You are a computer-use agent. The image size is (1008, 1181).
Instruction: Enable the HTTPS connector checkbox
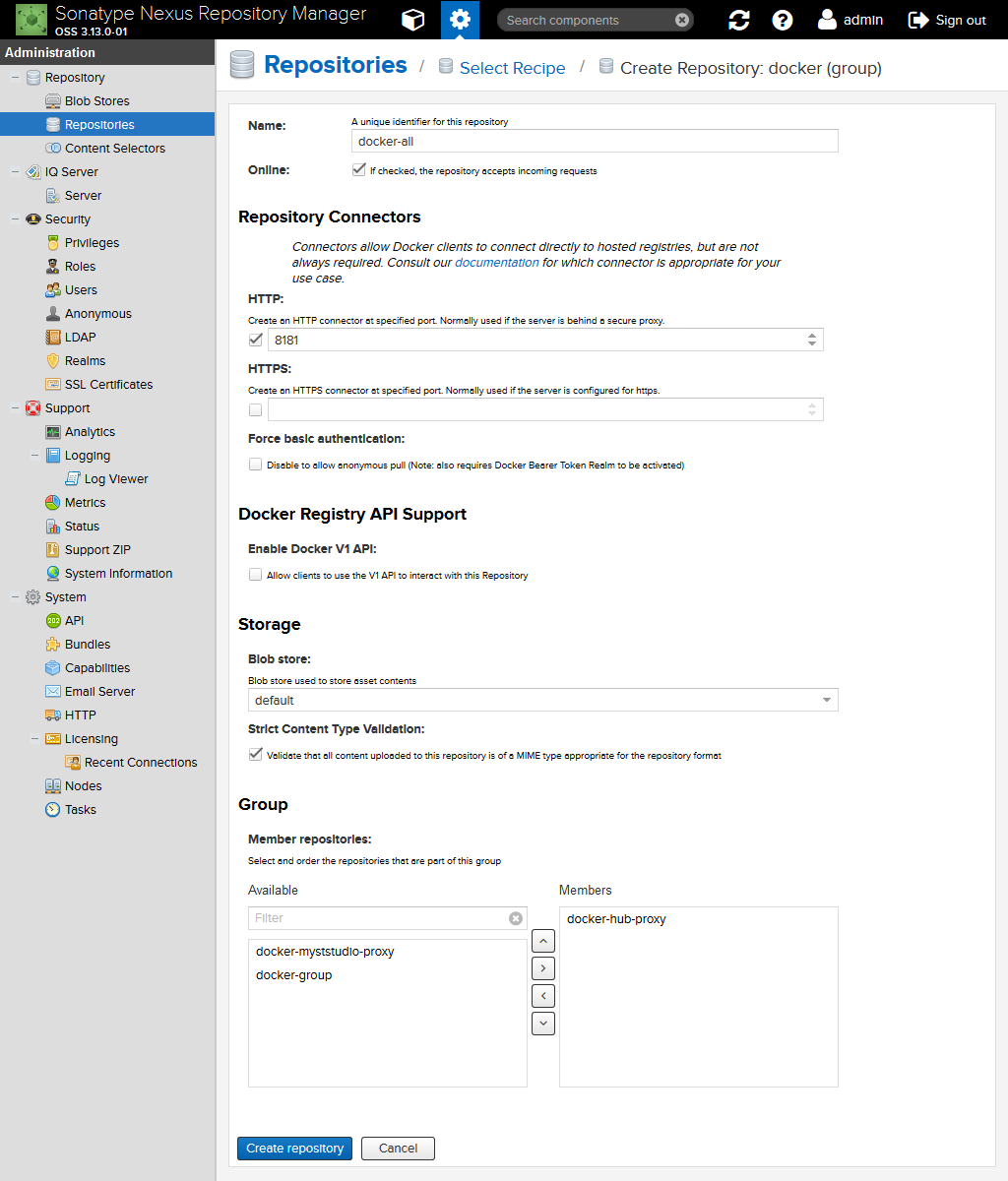click(256, 409)
